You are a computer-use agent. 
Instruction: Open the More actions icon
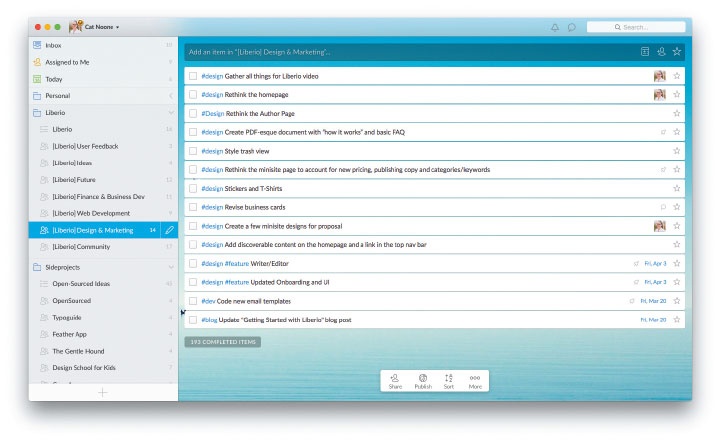[475, 381]
